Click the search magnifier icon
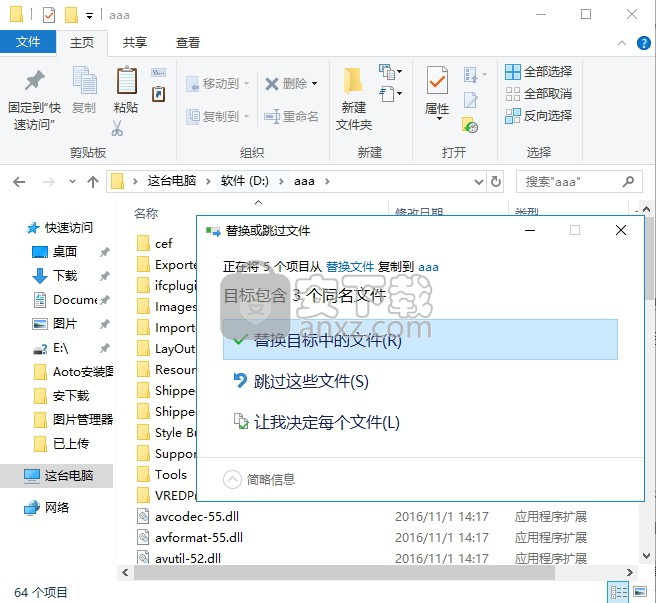656x603 pixels. pos(628,181)
